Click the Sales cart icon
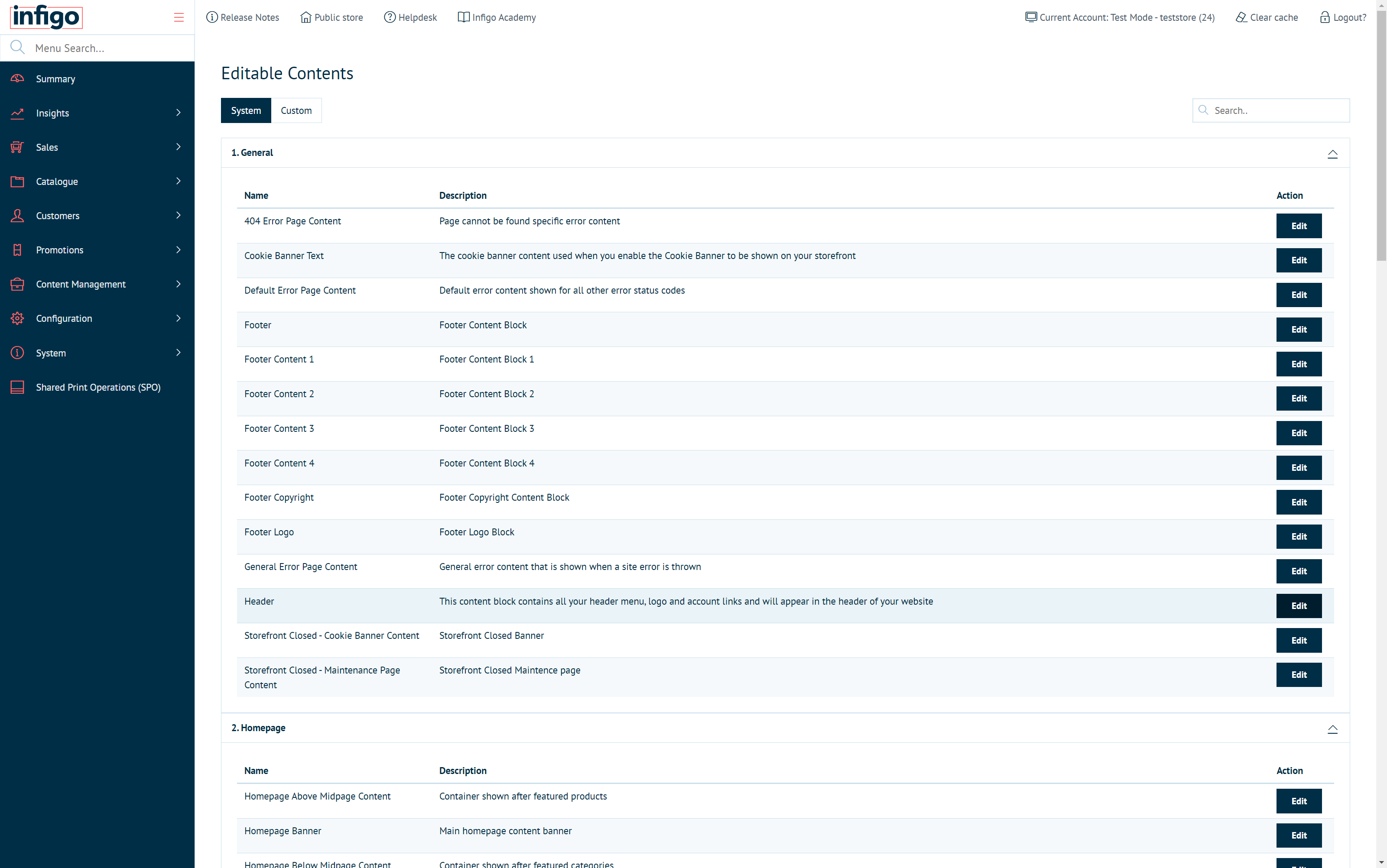Image resolution: width=1387 pixels, height=868 pixels. [17, 147]
